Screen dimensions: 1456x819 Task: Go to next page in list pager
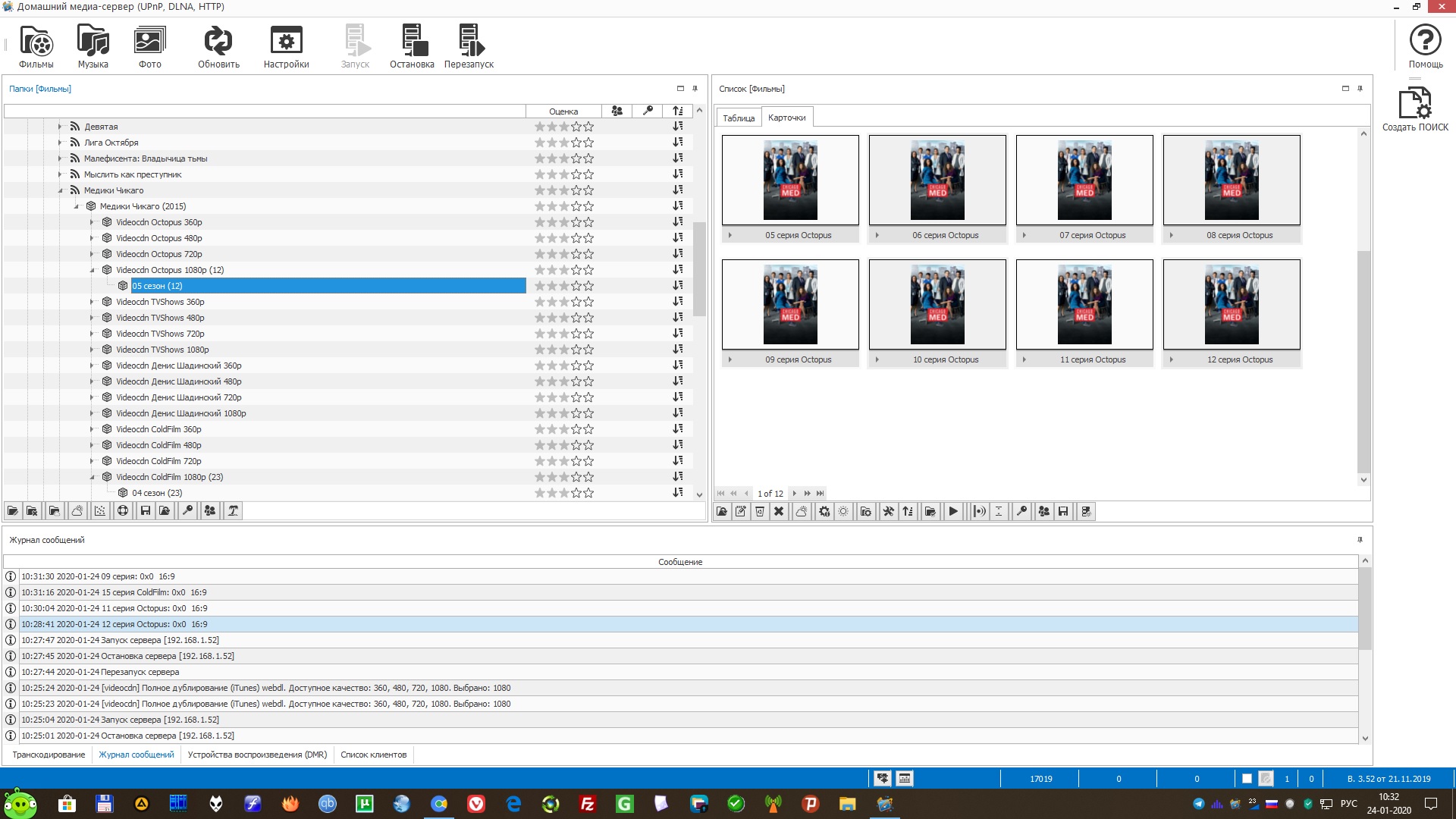coord(794,494)
